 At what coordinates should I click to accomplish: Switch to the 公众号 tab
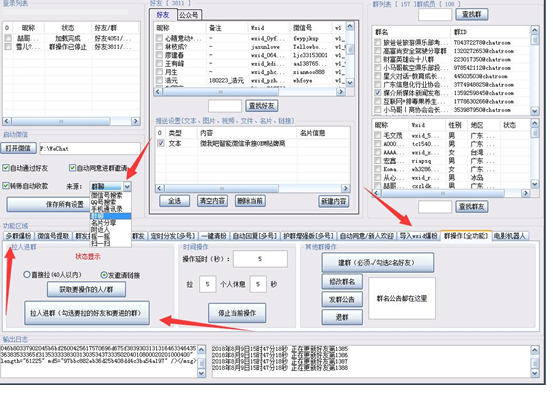(x=189, y=15)
